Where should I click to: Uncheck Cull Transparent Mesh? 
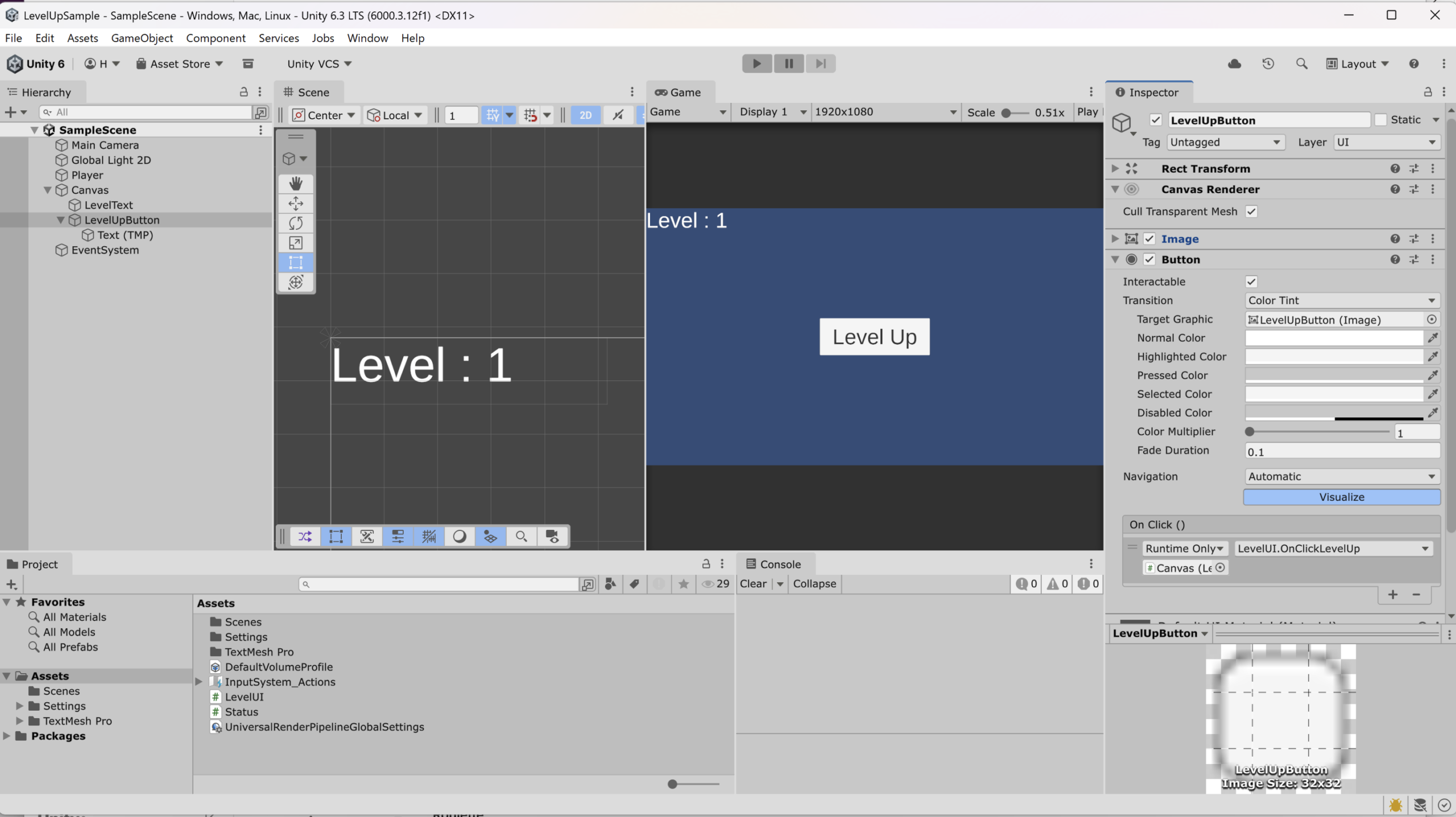(x=1251, y=211)
